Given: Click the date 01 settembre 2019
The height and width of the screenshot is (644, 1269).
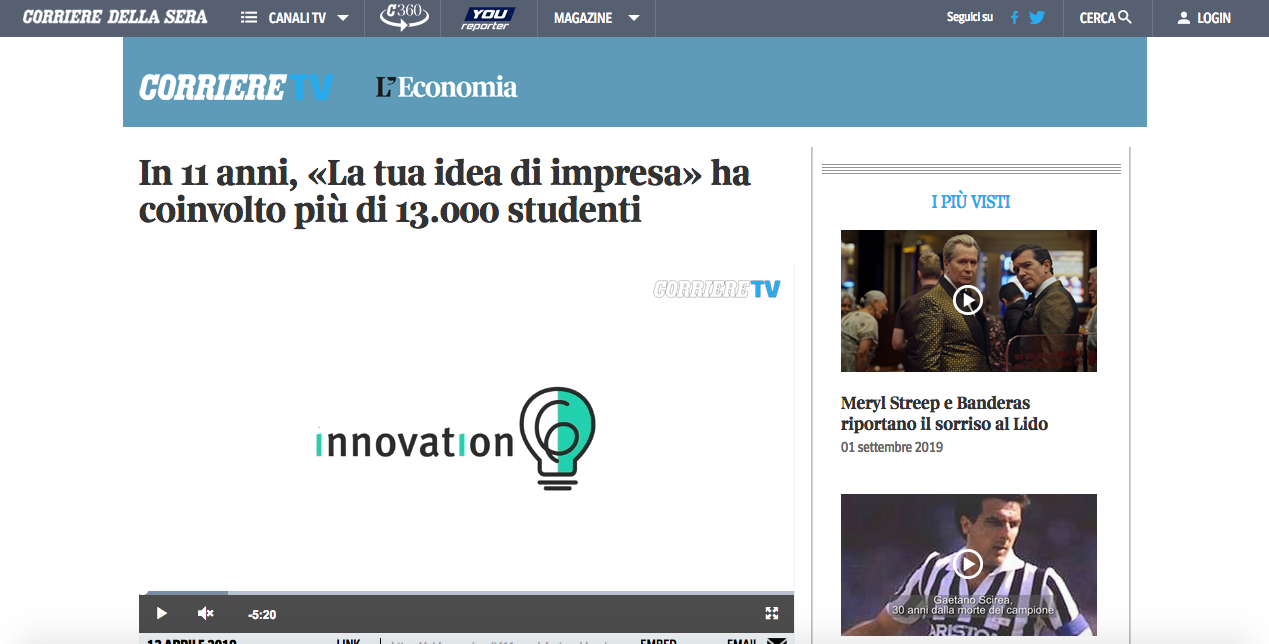Looking at the screenshot, I should [892, 447].
